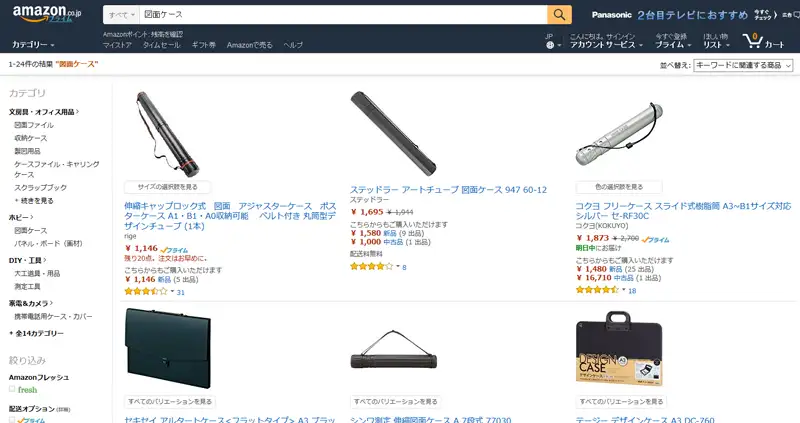Open ギフト券 in the top navigation
The width and height of the screenshot is (800, 423).
pos(204,45)
